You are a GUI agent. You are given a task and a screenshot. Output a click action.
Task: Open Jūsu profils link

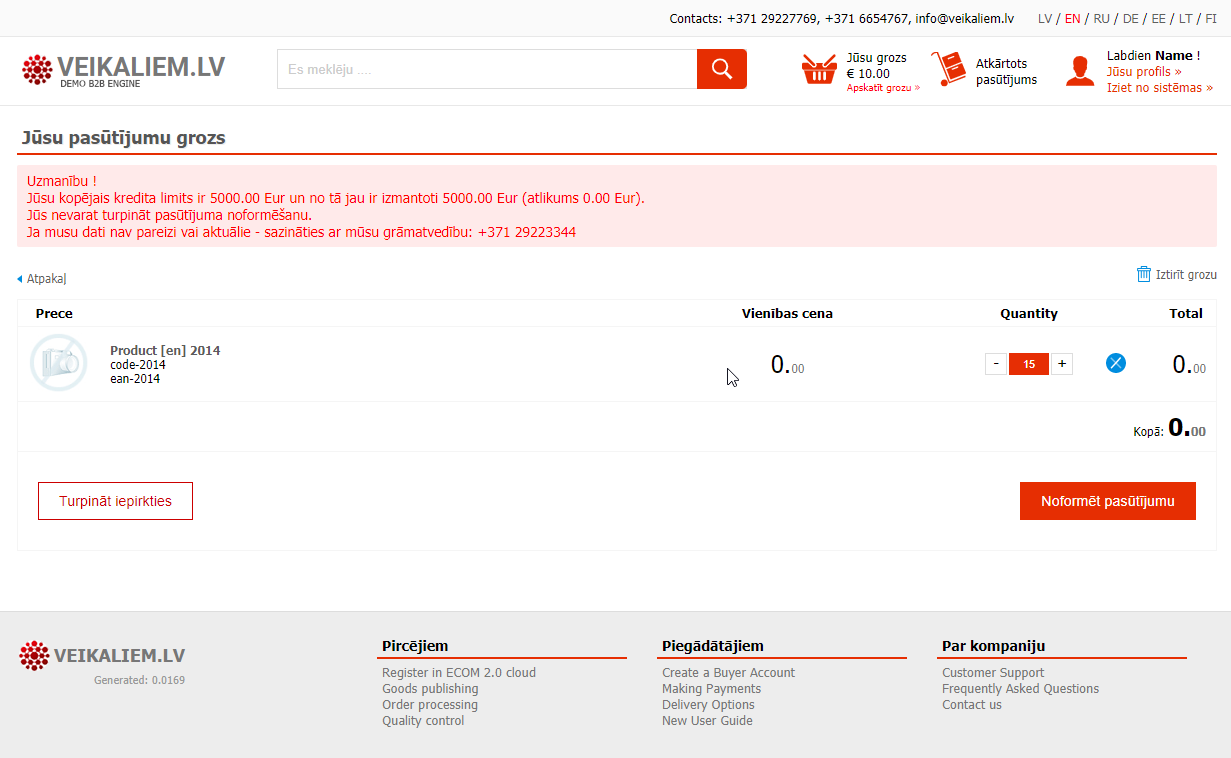1143,72
